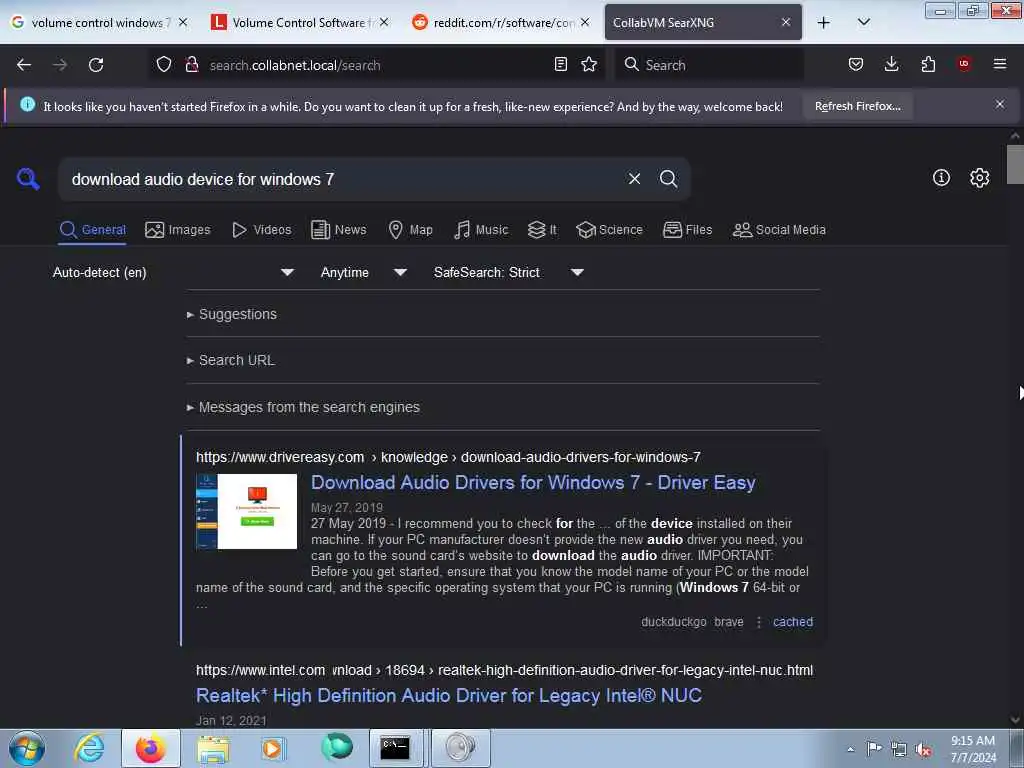Select the Files search category
This screenshot has height=768, width=1024.
(x=687, y=230)
